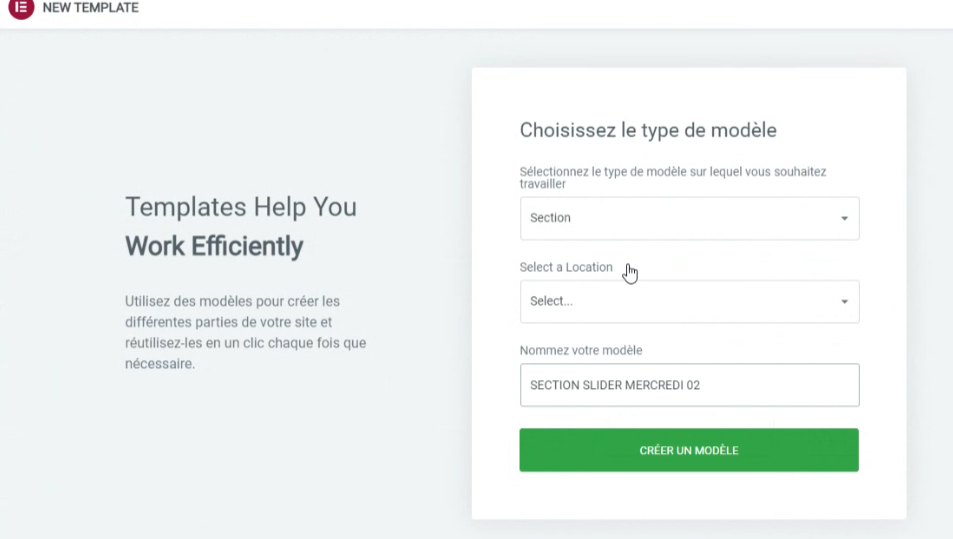Click empty space in the white form card
The width and height of the screenshot is (953, 539).
pyautogui.click(x=690, y=495)
